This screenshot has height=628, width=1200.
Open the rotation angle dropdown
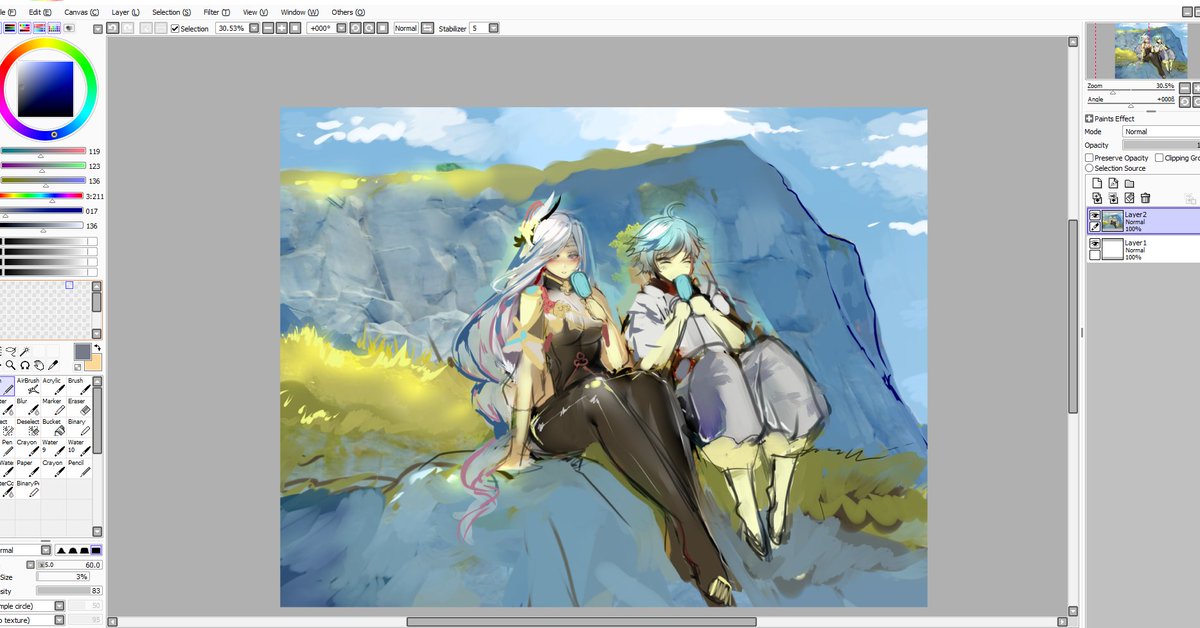pyautogui.click(x=342, y=28)
